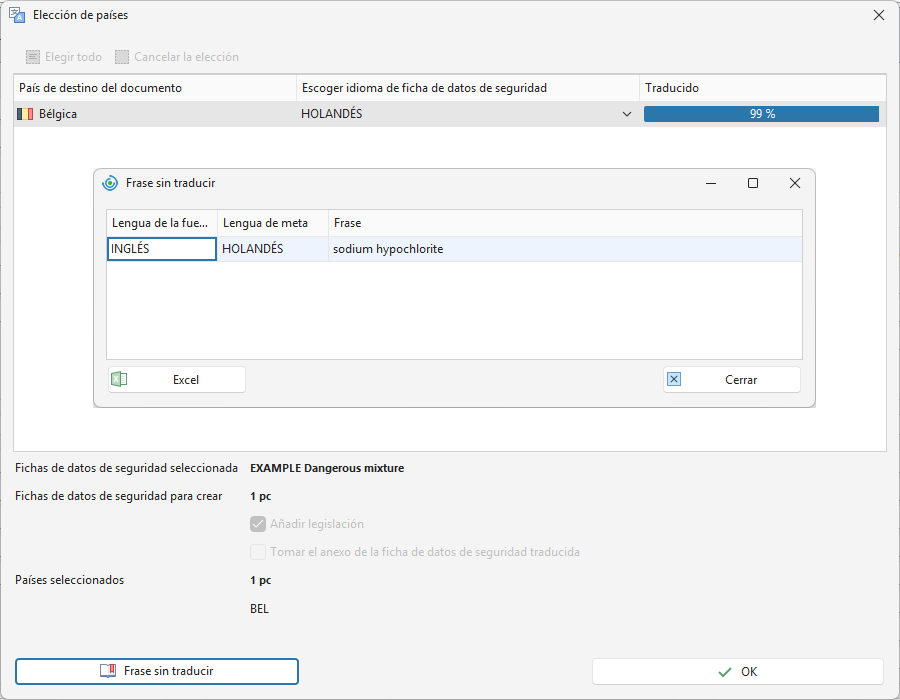This screenshot has width=900, height=700.
Task: Sort by Lengua de meta column header
Action: pos(273,223)
